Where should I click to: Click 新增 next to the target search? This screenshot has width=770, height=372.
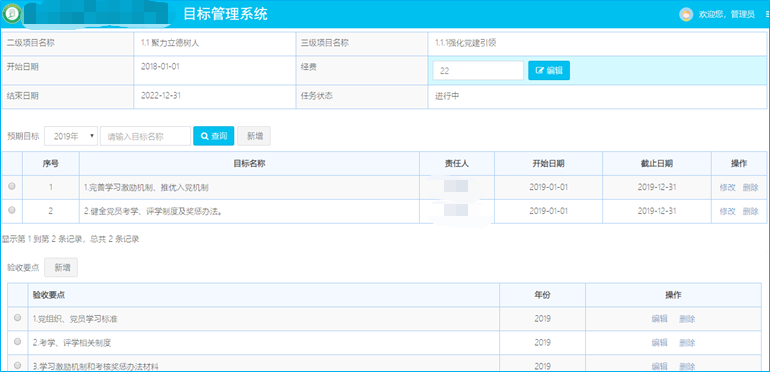point(254,136)
